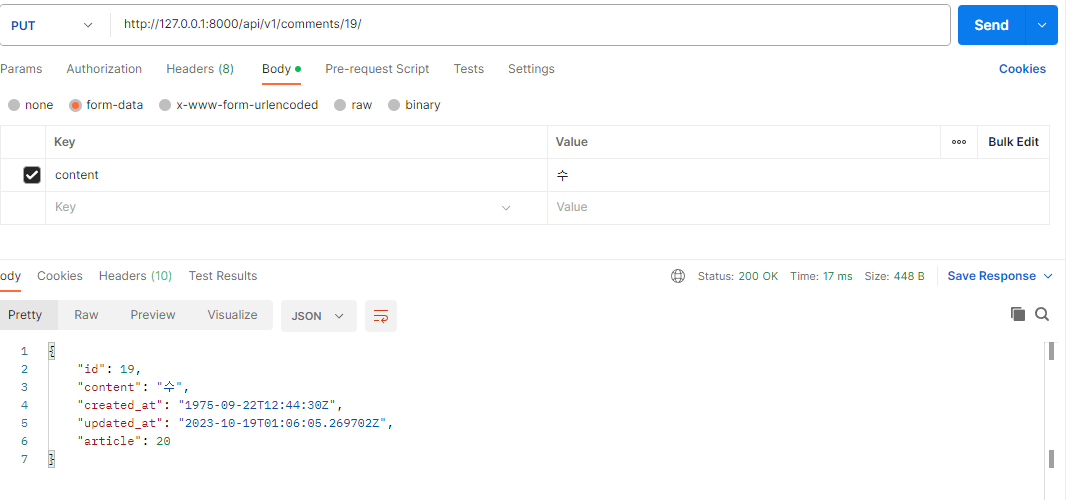The image size is (1091, 500).
Task: Switch to the Tests tab
Action: (468, 69)
